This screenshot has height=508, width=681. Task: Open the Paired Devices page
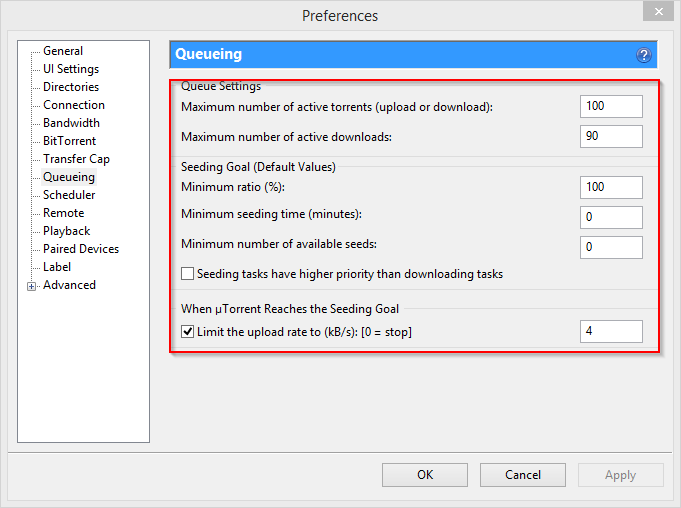(81, 249)
